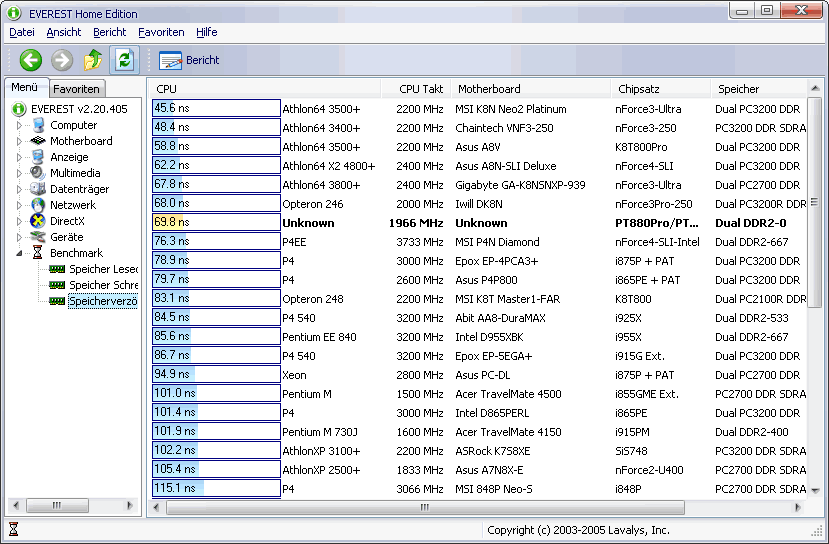
Task: Click the Datenträger drive icon in the tree
Action: 38,189
